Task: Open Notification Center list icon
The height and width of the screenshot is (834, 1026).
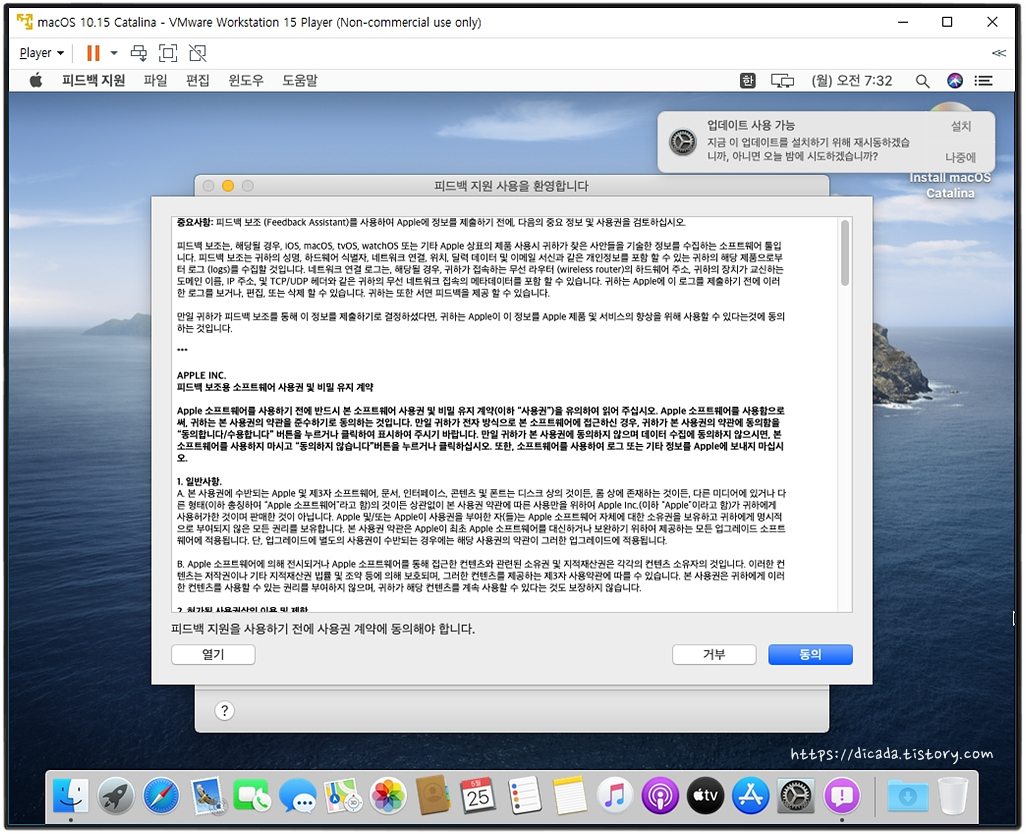Action: 983,80
